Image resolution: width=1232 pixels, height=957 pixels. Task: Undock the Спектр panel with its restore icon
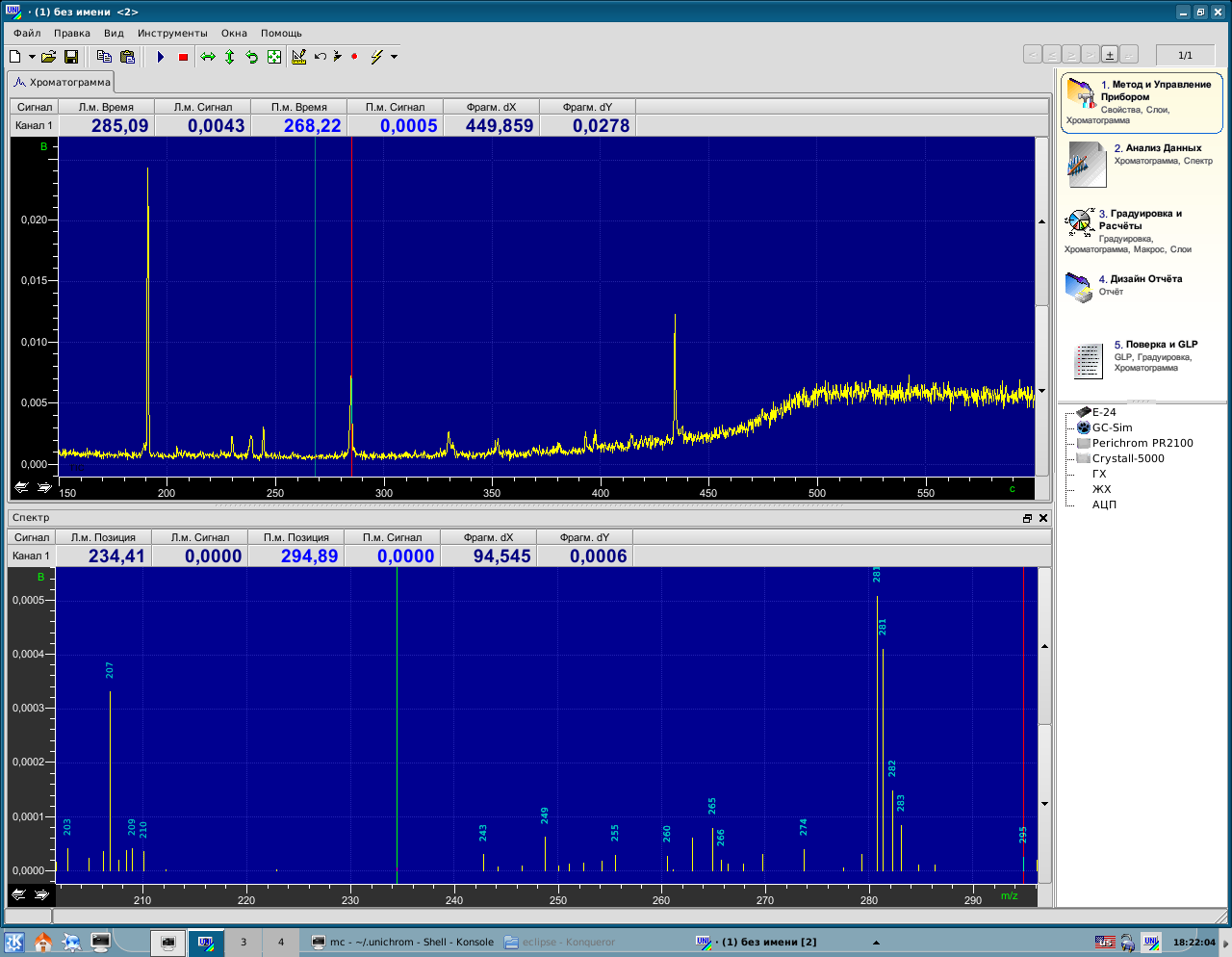pyautogui.click(x=1027, y=518)
